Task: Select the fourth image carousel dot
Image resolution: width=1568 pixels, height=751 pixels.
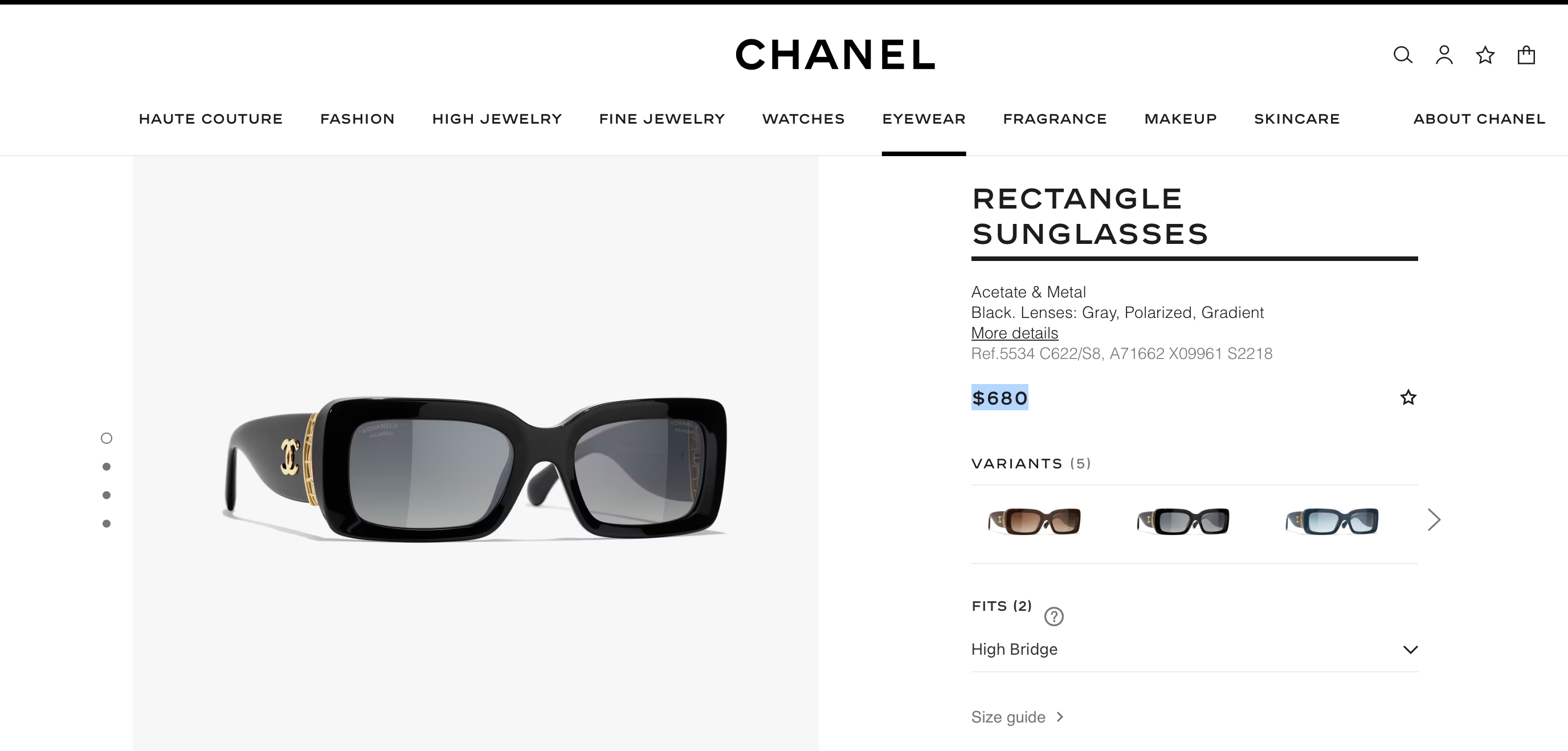Action: click(107, 524)
